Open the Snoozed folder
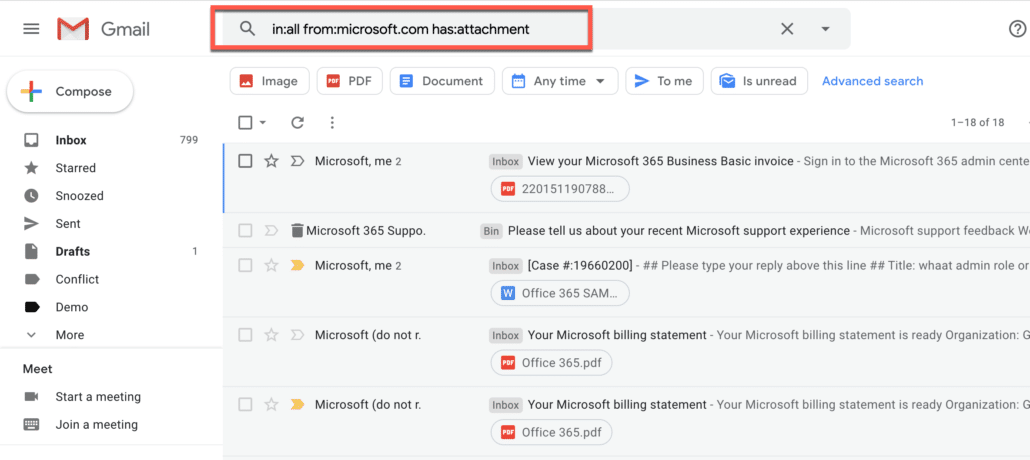 coord(79,196)
